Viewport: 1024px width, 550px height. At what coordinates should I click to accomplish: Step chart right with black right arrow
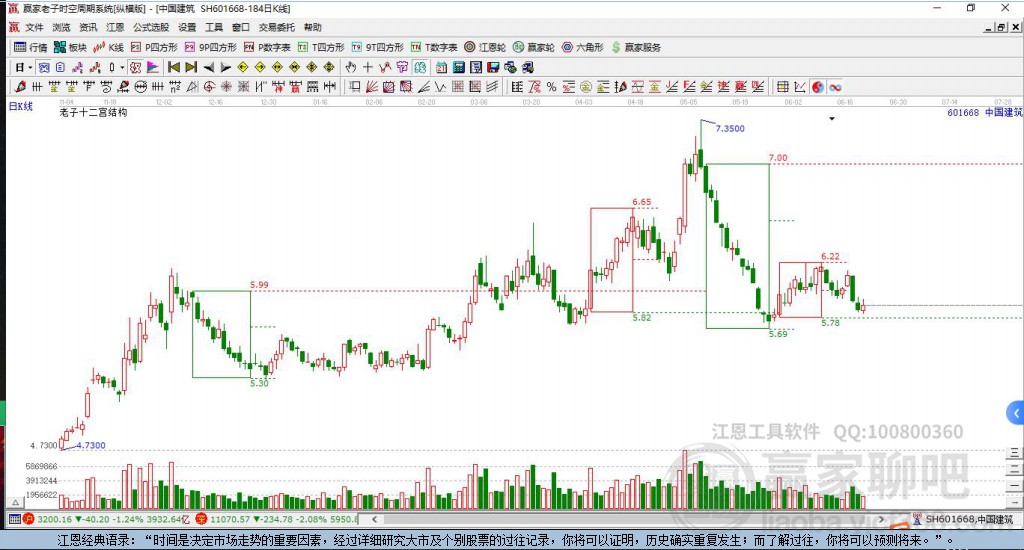(x=225, y=67)
